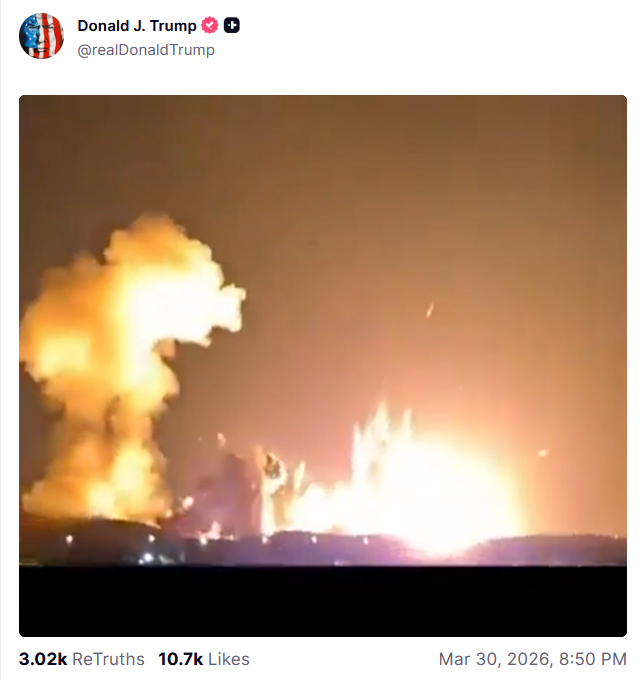Select the word Likes under the post
The image size is (641, 681).
click(x=229, y=659)
